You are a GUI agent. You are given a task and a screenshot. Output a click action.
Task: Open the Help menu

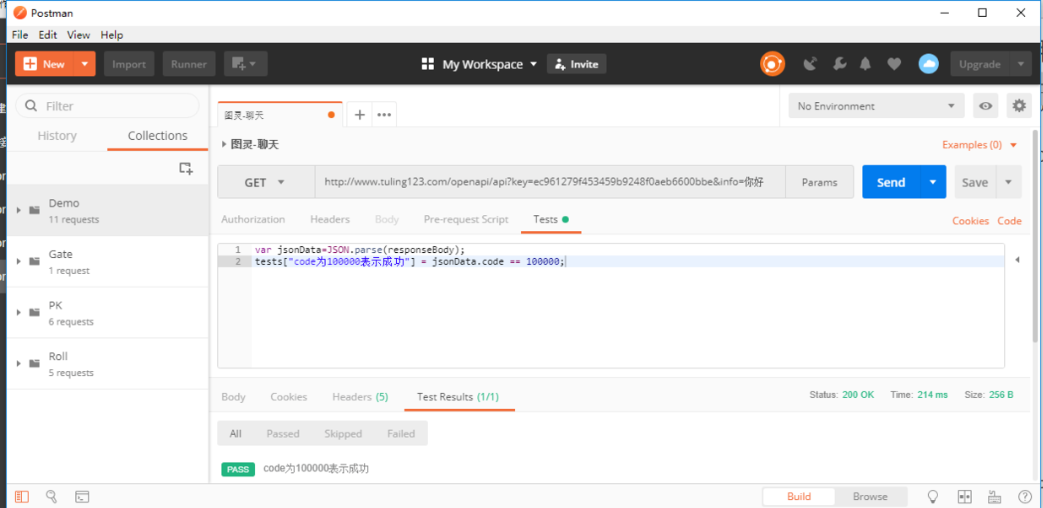[x=112, y=35]
